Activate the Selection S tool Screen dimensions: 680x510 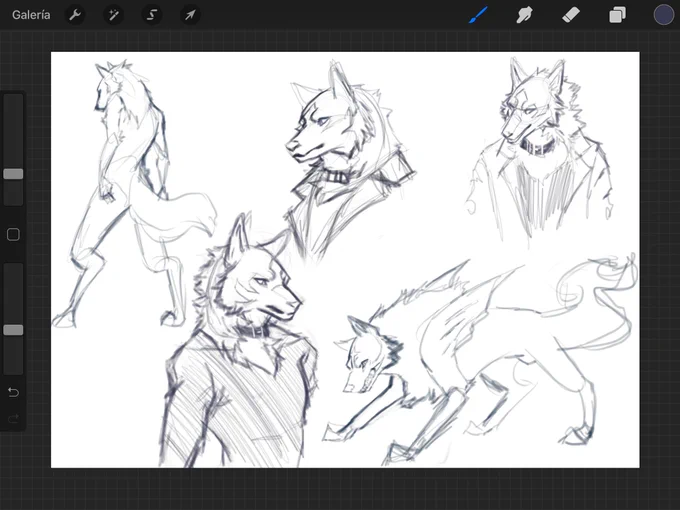pyautogui.click(x=152, y=15)
